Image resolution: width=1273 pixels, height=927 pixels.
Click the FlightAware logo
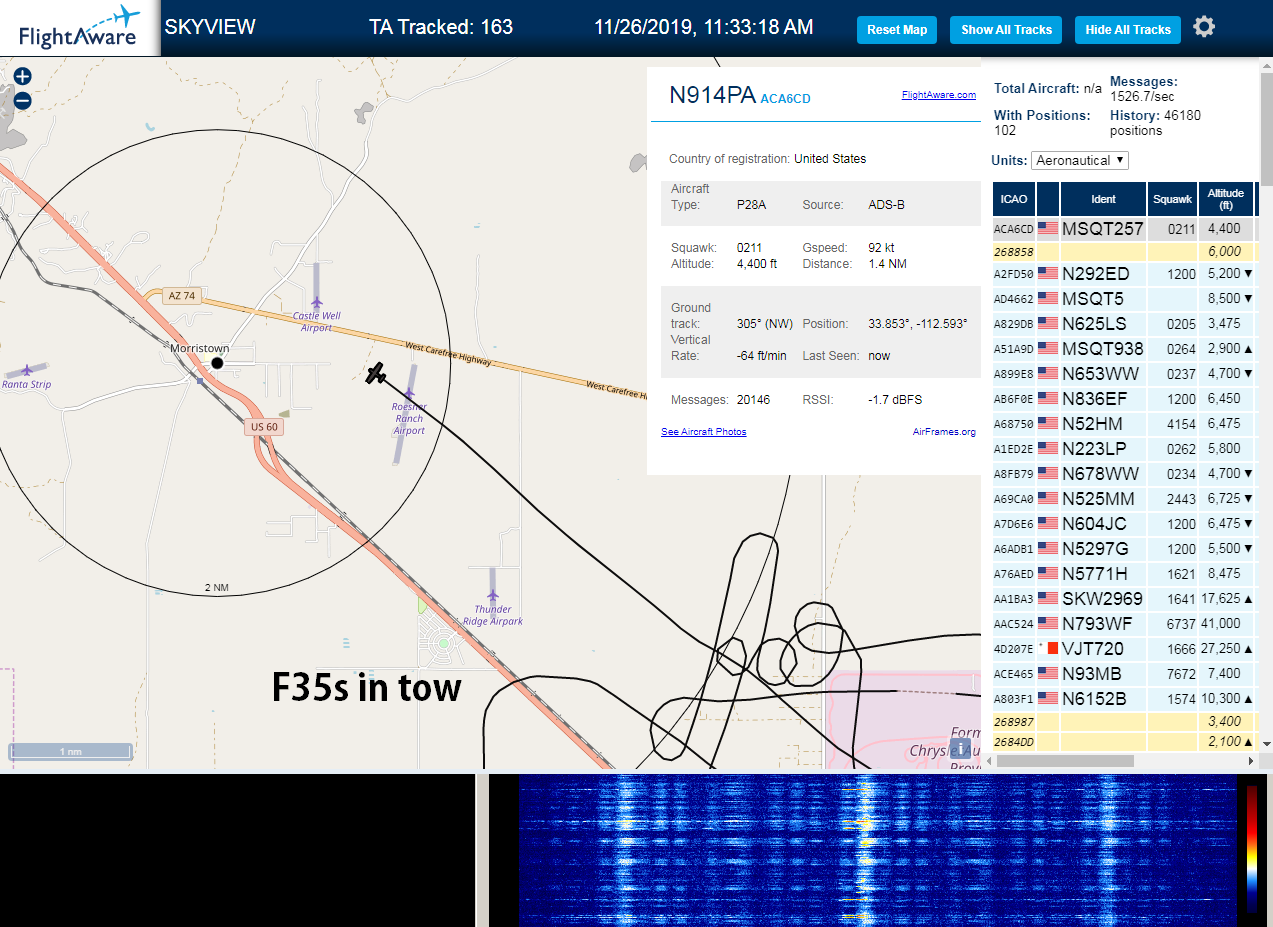click(79, 28)
